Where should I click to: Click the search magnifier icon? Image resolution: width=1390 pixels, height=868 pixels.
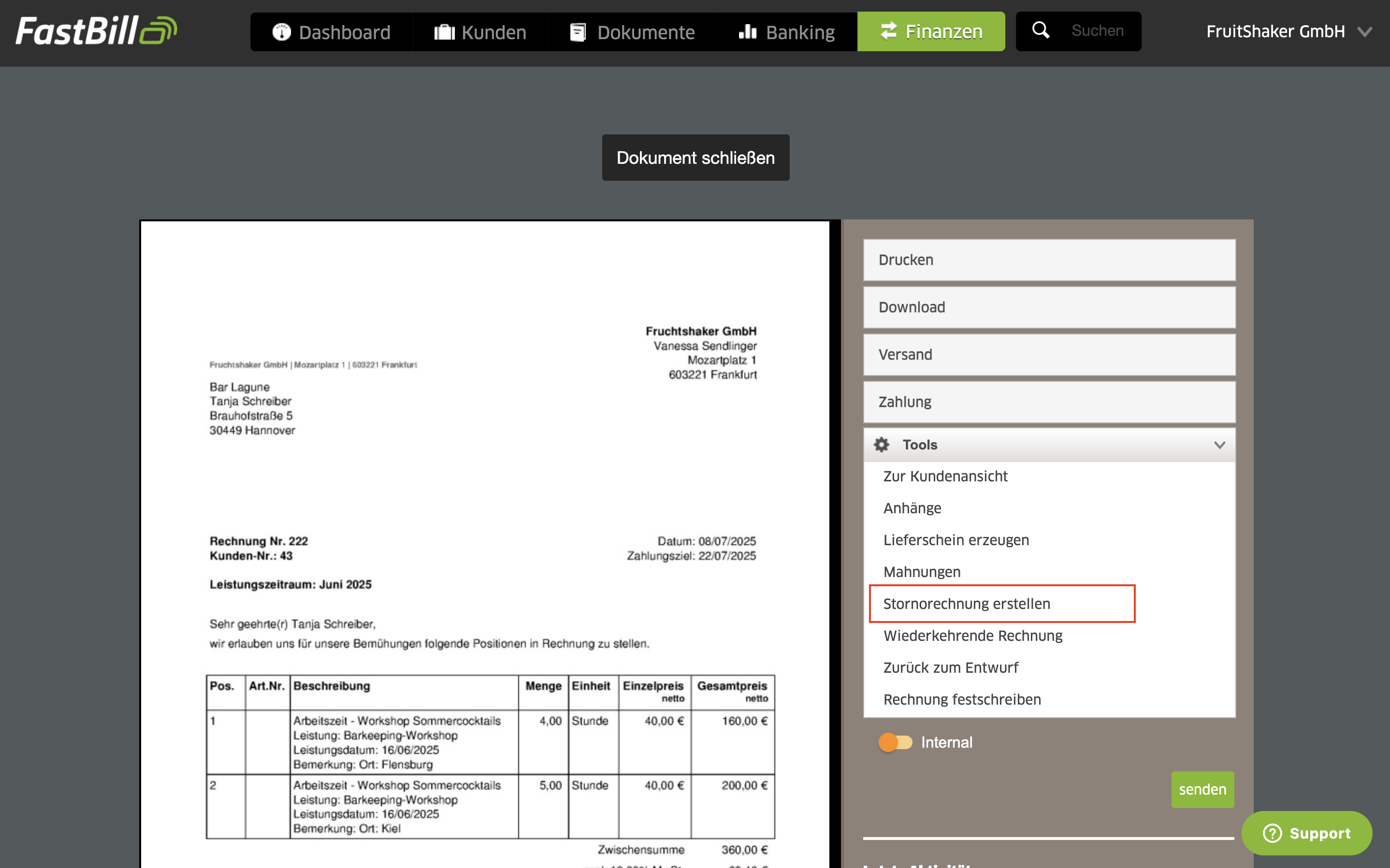pyautogui.click(x=1041, y=30)
